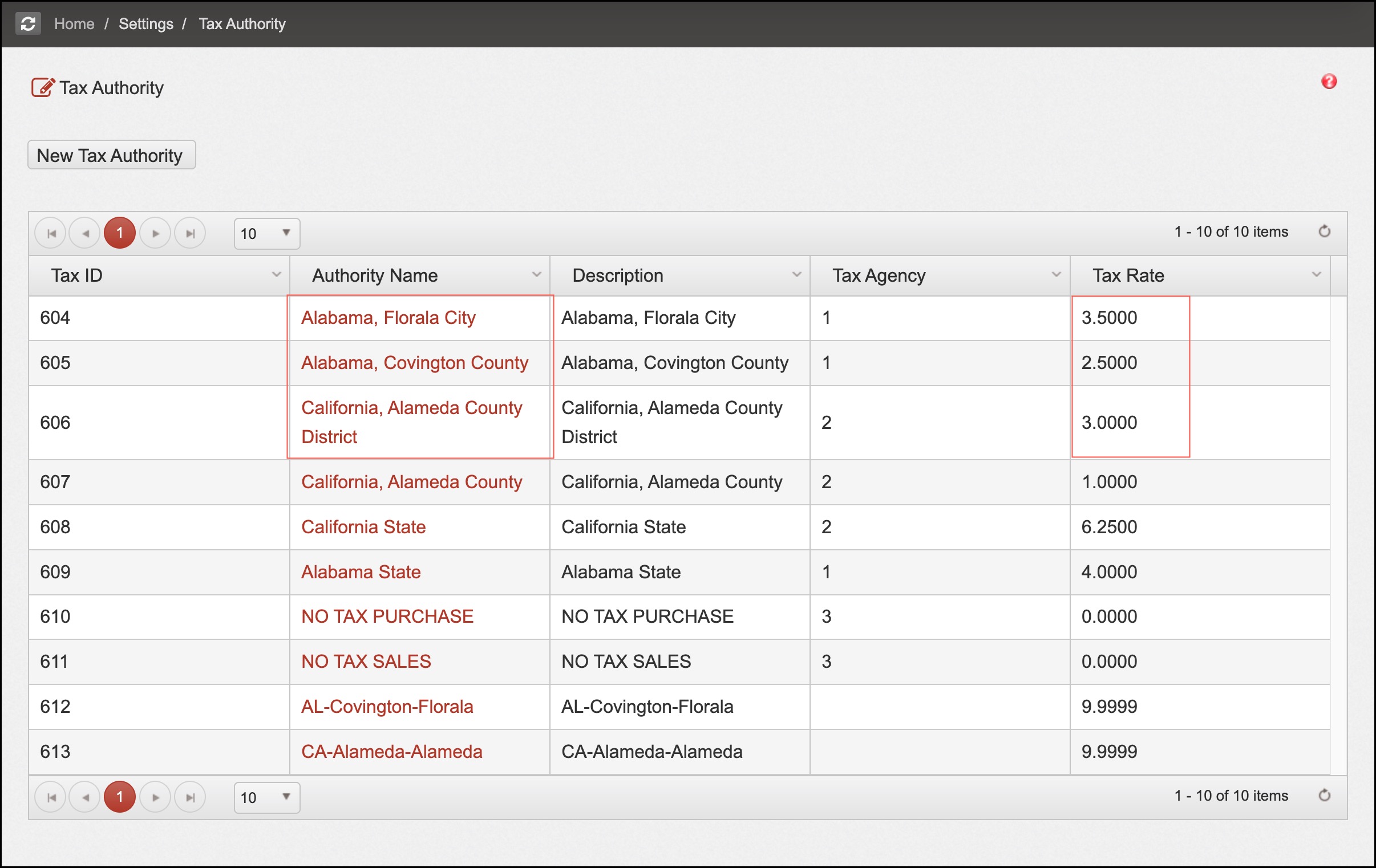
Task: Click Tax Agency value in row 610
Action: pyautogui.click(x=826, y=616)
